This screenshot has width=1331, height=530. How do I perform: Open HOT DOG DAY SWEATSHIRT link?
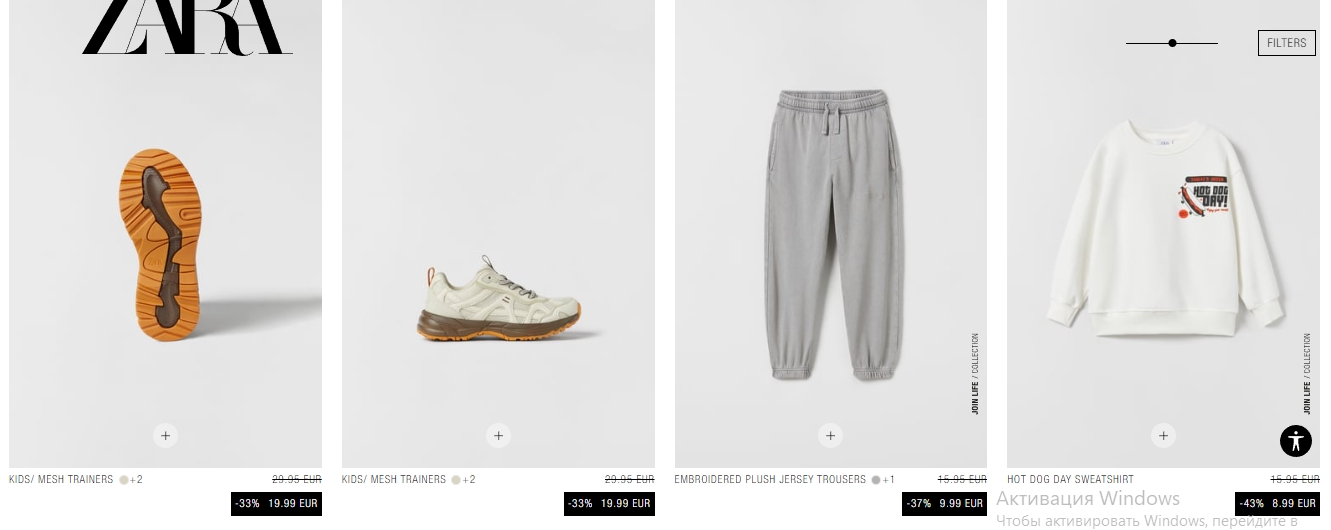(x=1070, y=480)
